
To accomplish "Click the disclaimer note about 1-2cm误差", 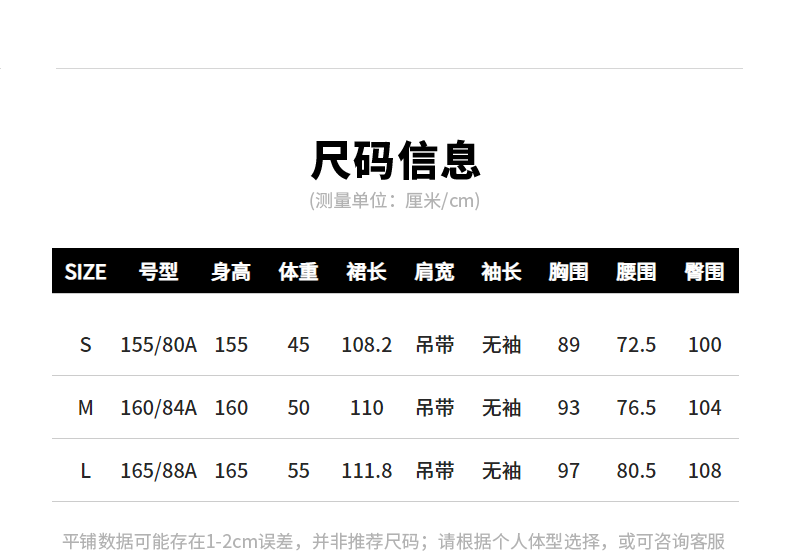I will tap(394, 541).
